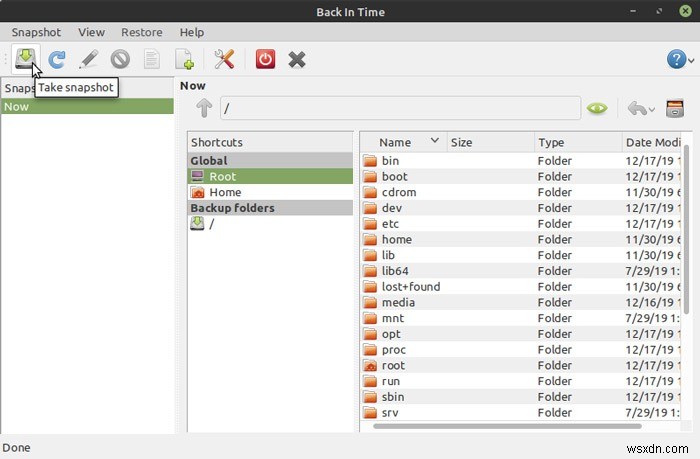The image size is (700, 459).
Task: Select the opt folder
Action: tap(521, 334)
